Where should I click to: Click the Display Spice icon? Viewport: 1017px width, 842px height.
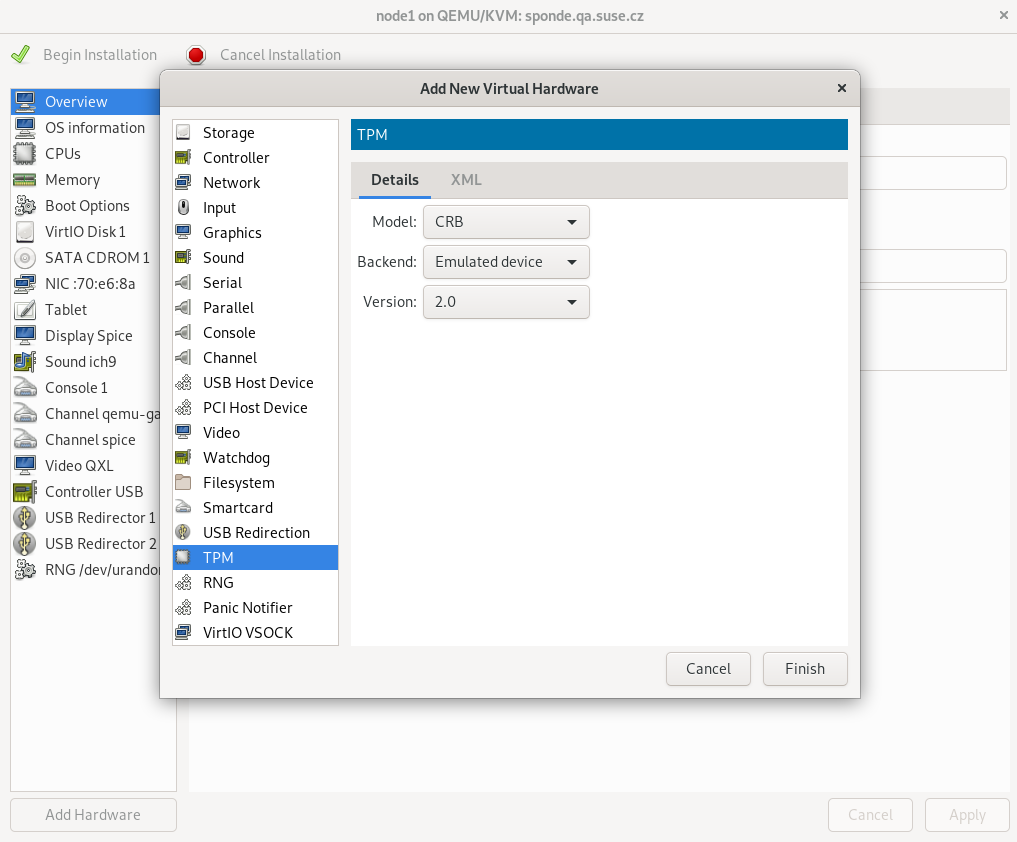point(25,335)
